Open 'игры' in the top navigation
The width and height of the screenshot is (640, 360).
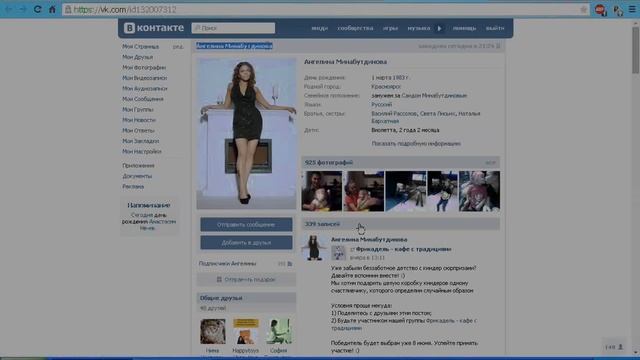[x=390, y=28]
